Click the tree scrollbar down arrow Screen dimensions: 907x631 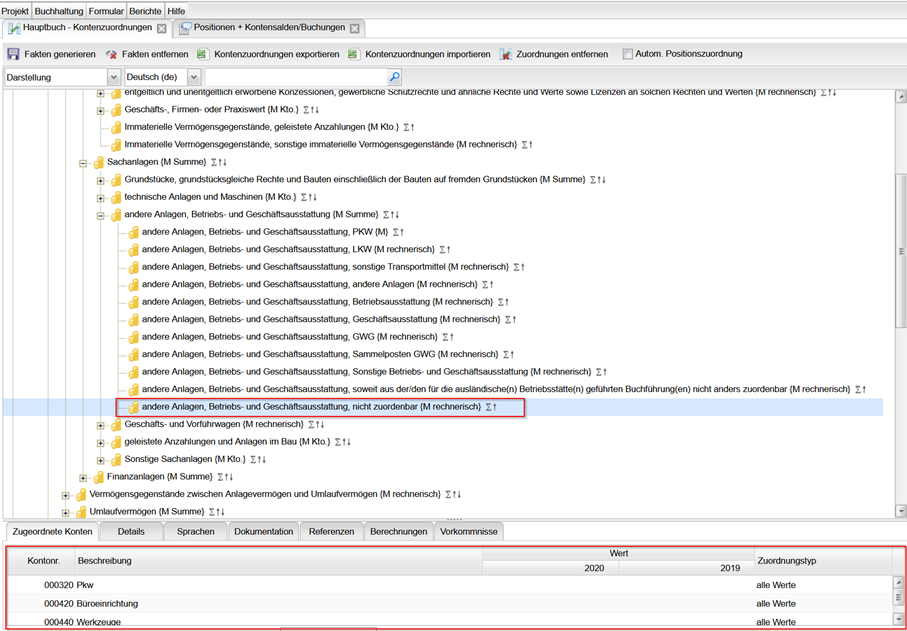(900, 511)
